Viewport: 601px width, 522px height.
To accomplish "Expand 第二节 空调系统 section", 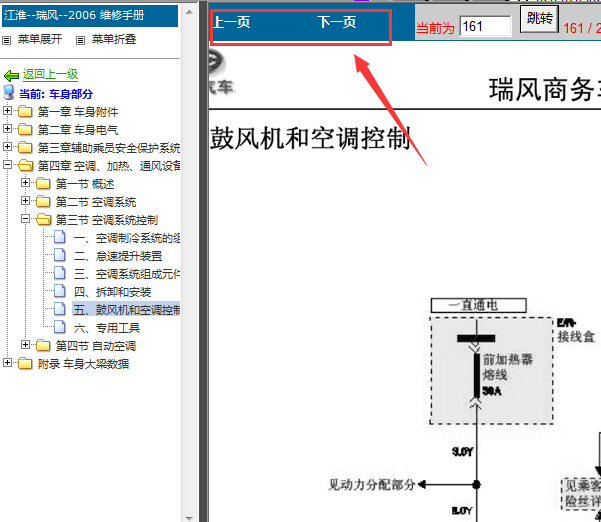I will point(26,201).
